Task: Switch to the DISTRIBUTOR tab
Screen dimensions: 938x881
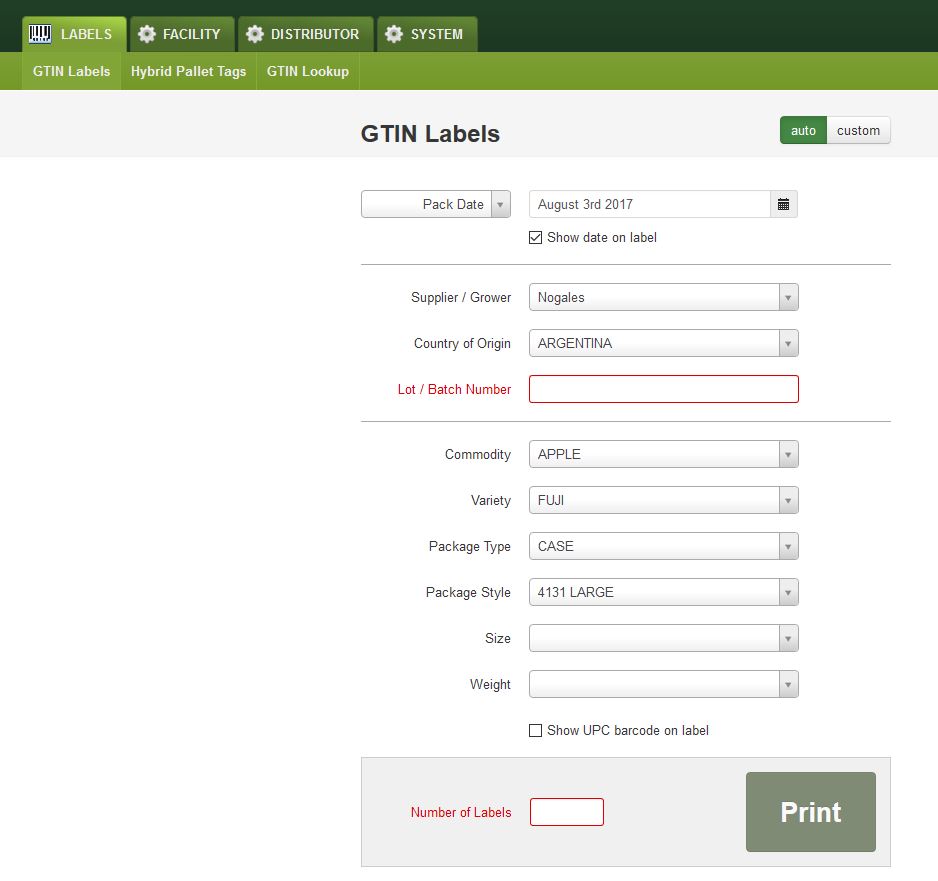Action: pyautogui.click(x=306, y=34)
